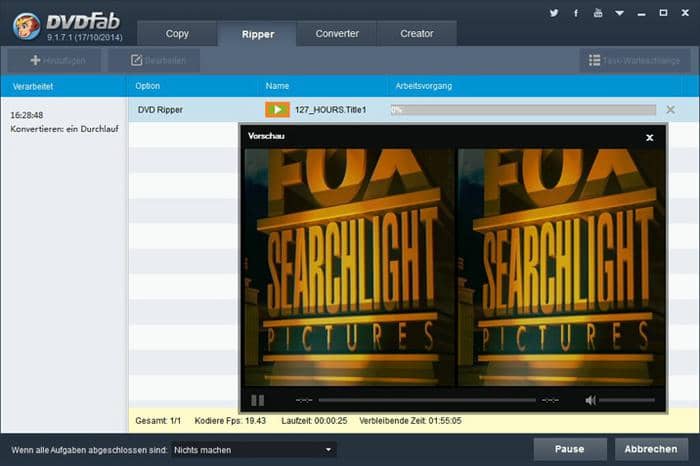Click the DVDFab mascot logo
Screen dimensions: 700x466
pos(27,25)
